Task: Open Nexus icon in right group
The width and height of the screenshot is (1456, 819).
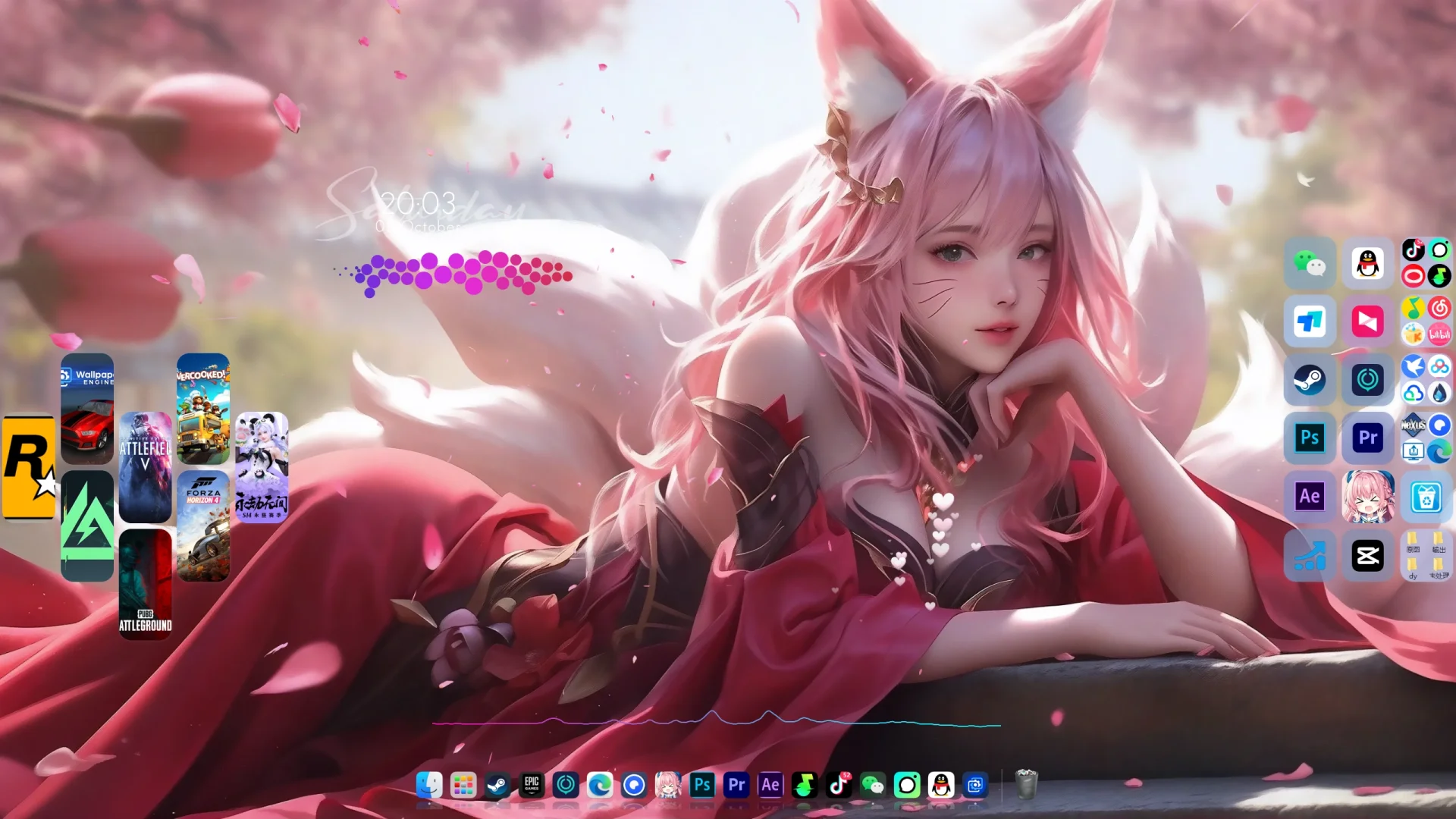Action: [1413, 425]
